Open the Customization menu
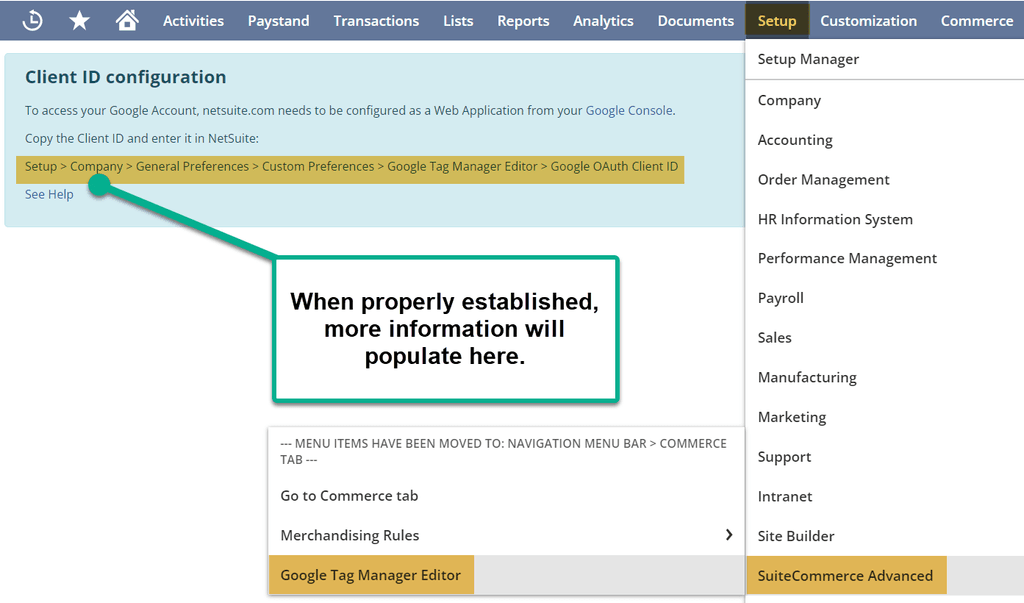1024x603 pixels. (869, 21)
